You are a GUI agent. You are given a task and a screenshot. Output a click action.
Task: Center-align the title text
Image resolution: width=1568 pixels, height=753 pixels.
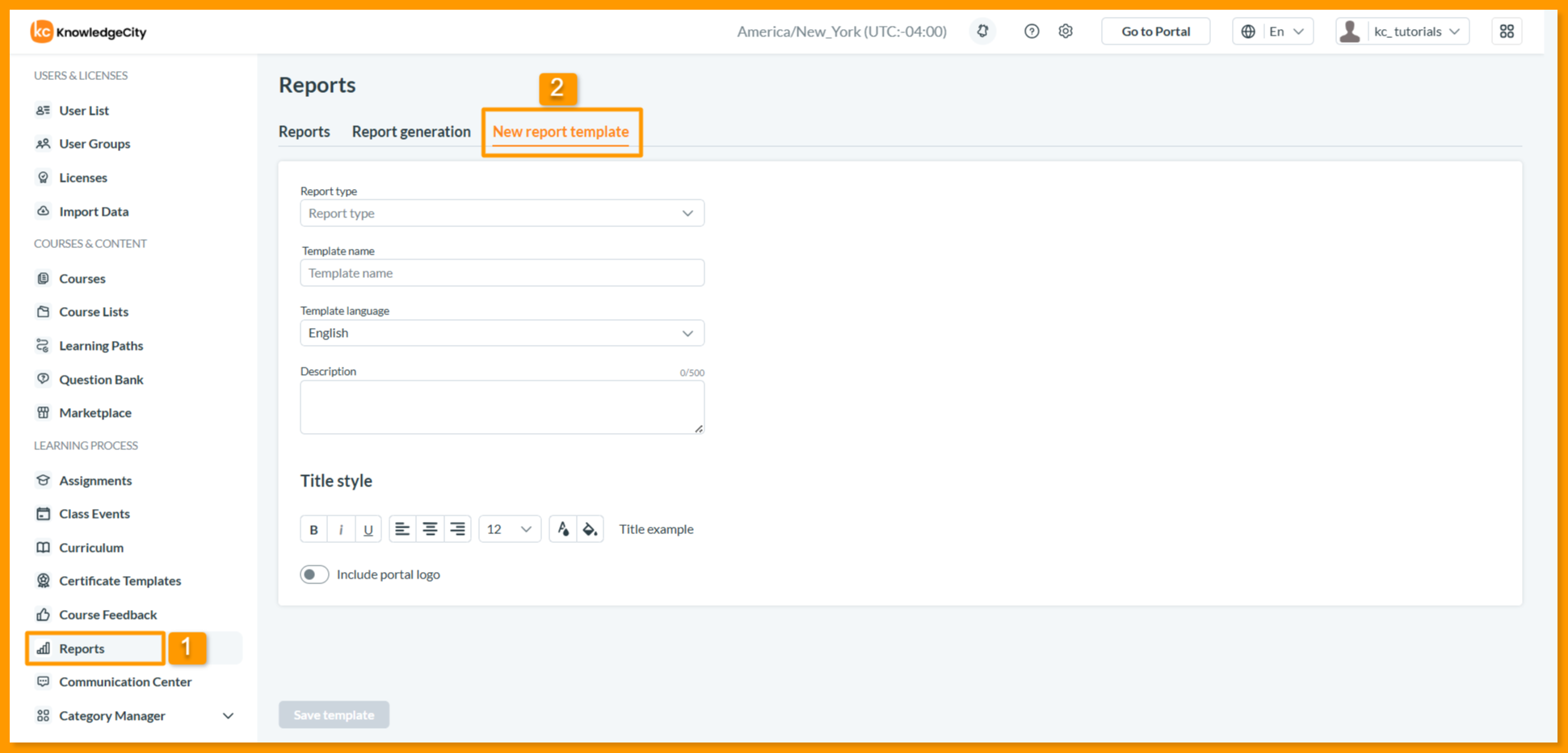(430, 529)
